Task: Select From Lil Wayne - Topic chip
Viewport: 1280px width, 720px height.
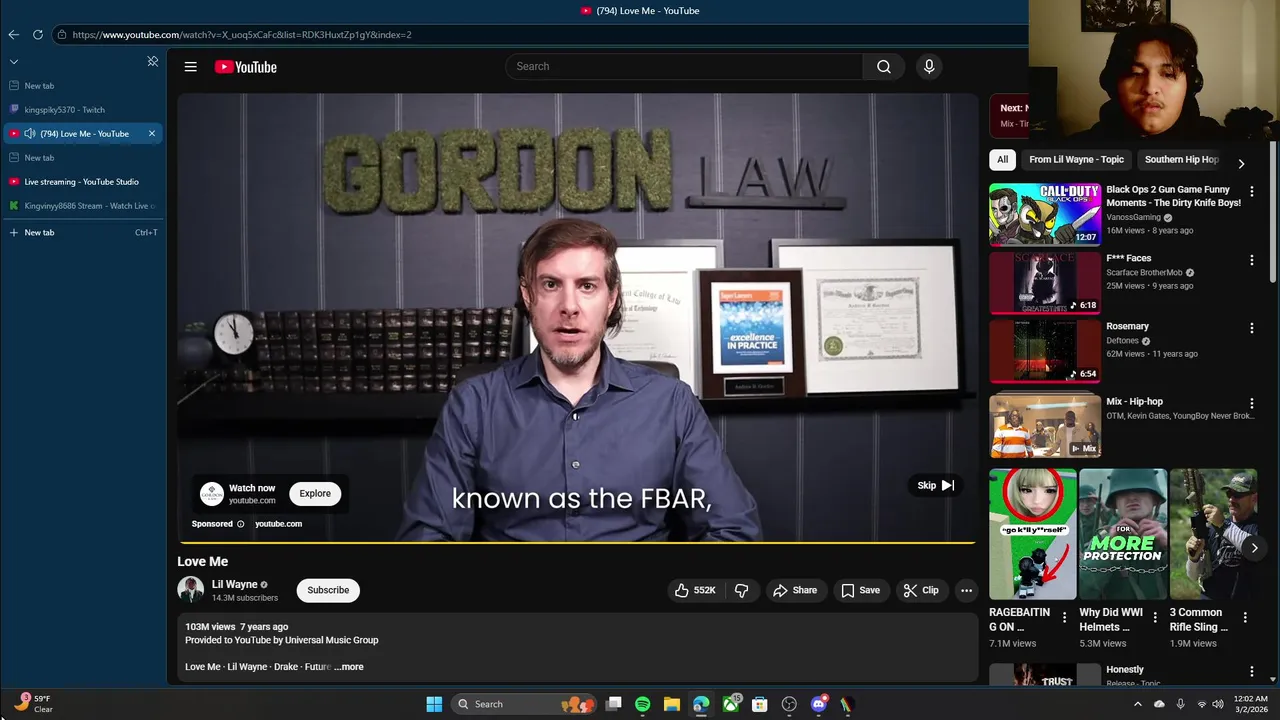Action: [1076, 159]
